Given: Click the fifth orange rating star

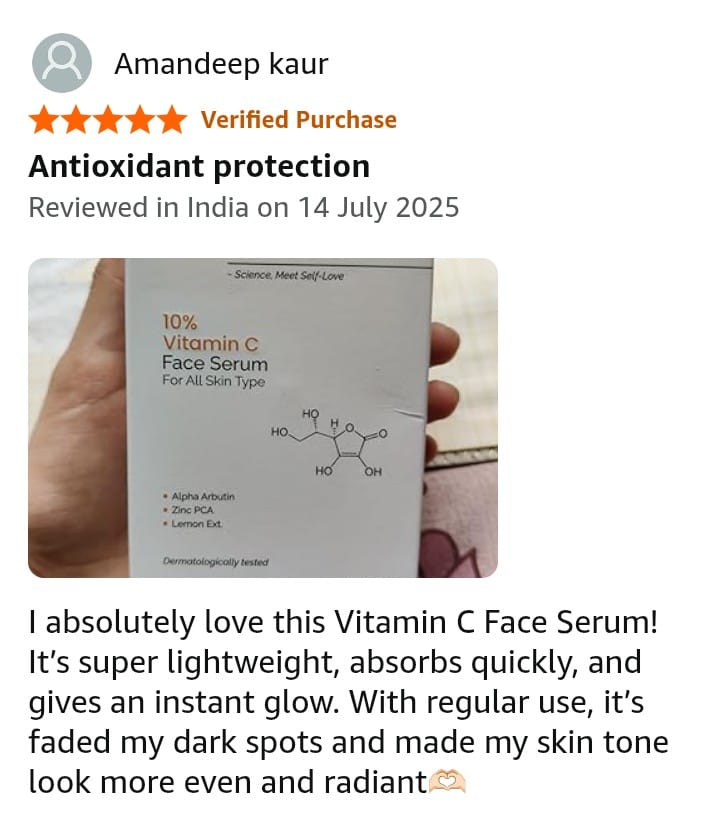Looking at the screenshot, I should 171,120.
